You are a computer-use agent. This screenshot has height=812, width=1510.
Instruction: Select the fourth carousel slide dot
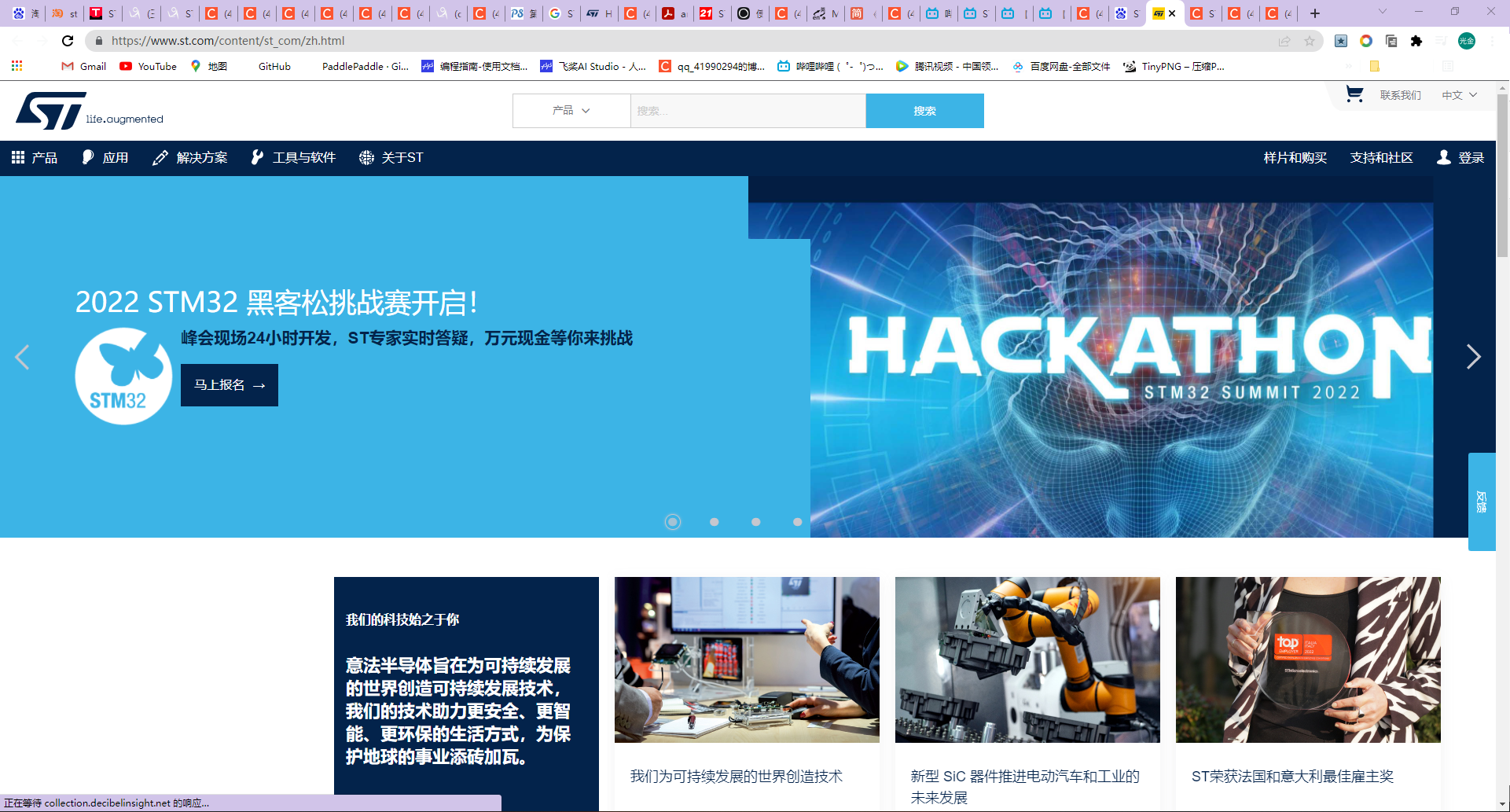click(797, 521)
